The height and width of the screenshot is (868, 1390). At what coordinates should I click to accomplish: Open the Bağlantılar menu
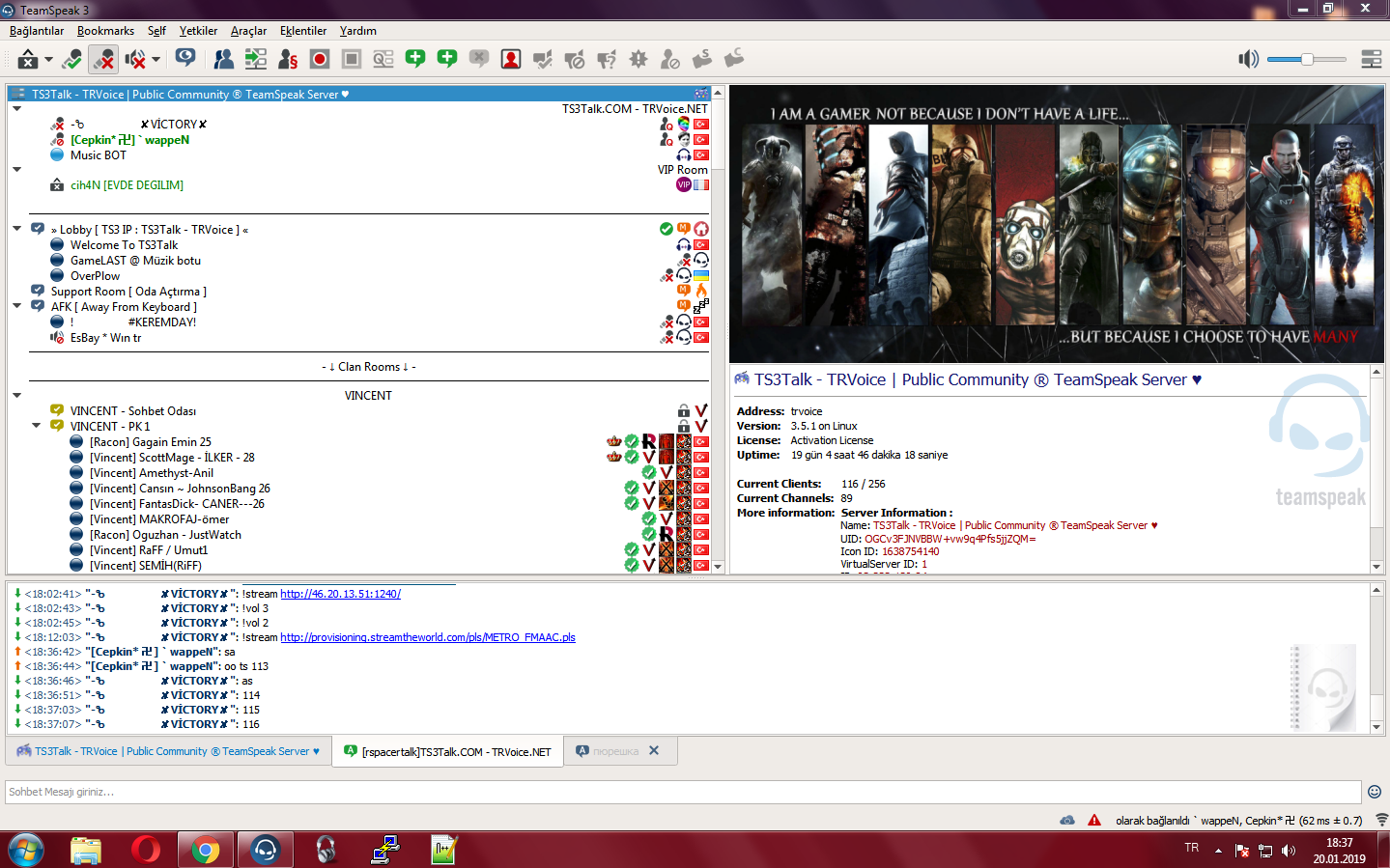click(37, 31)
